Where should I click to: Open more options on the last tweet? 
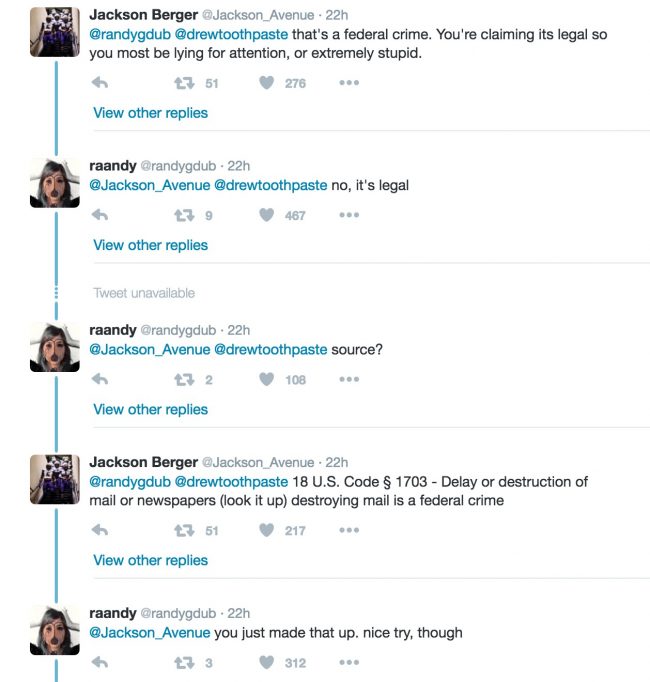coord(349,662)
